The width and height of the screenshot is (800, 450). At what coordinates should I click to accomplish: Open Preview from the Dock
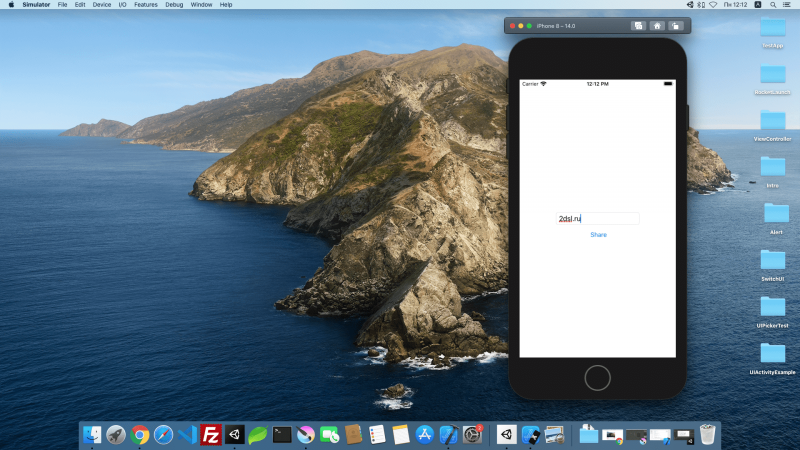pos(554,435)
